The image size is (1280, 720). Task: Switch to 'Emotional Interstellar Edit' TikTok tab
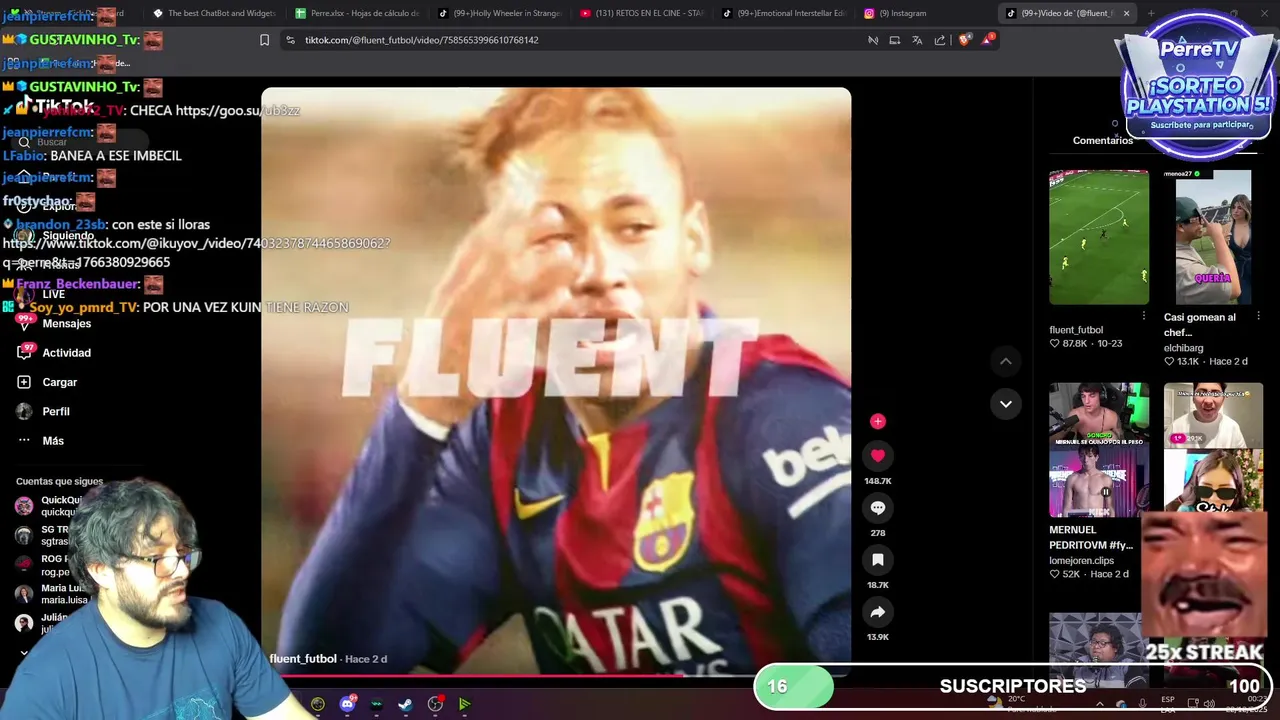786,13
